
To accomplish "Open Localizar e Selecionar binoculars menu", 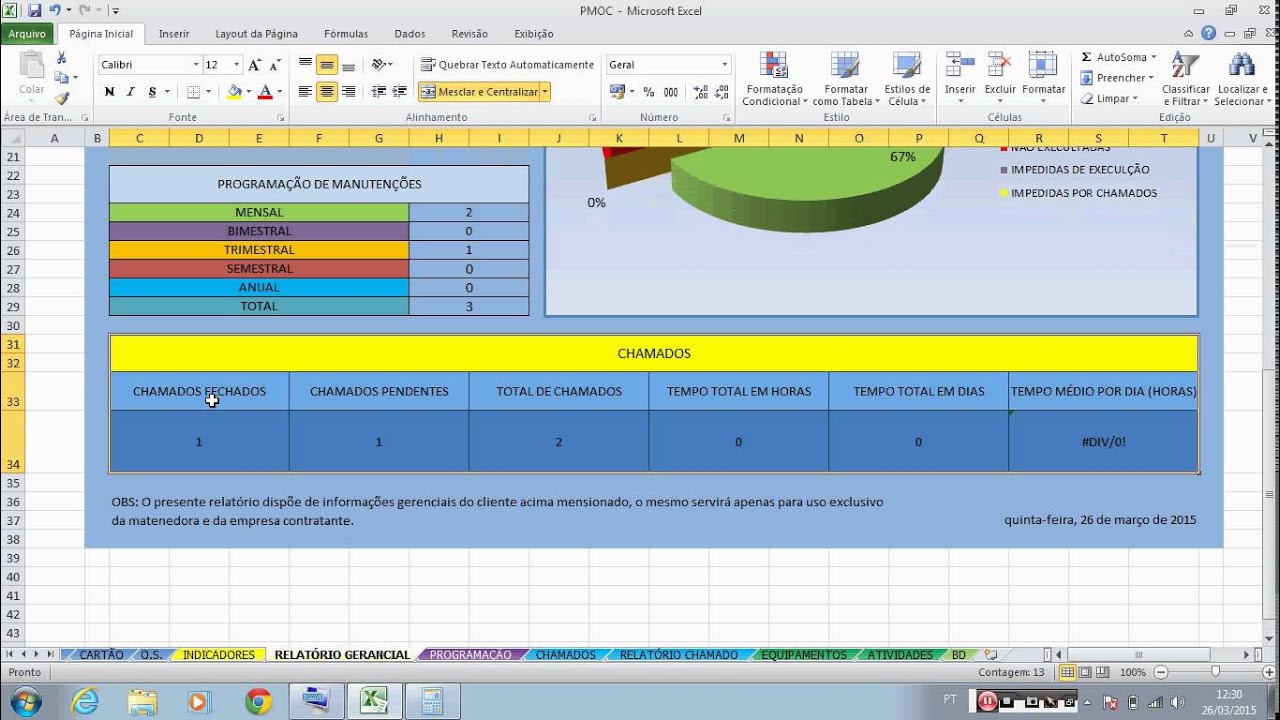I will click(x=1241, y=79).
